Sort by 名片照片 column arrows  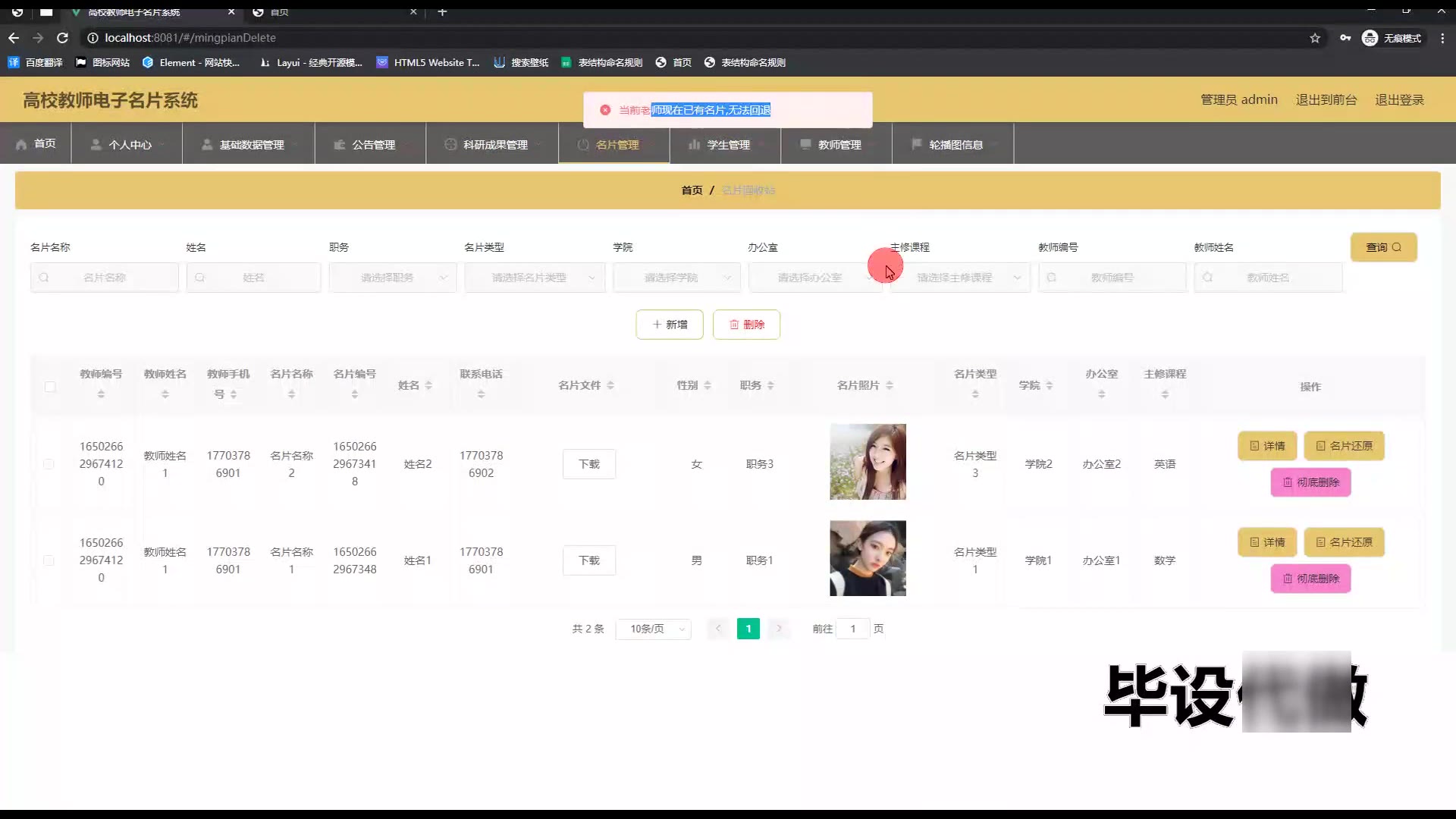click(x=890, y=385)
